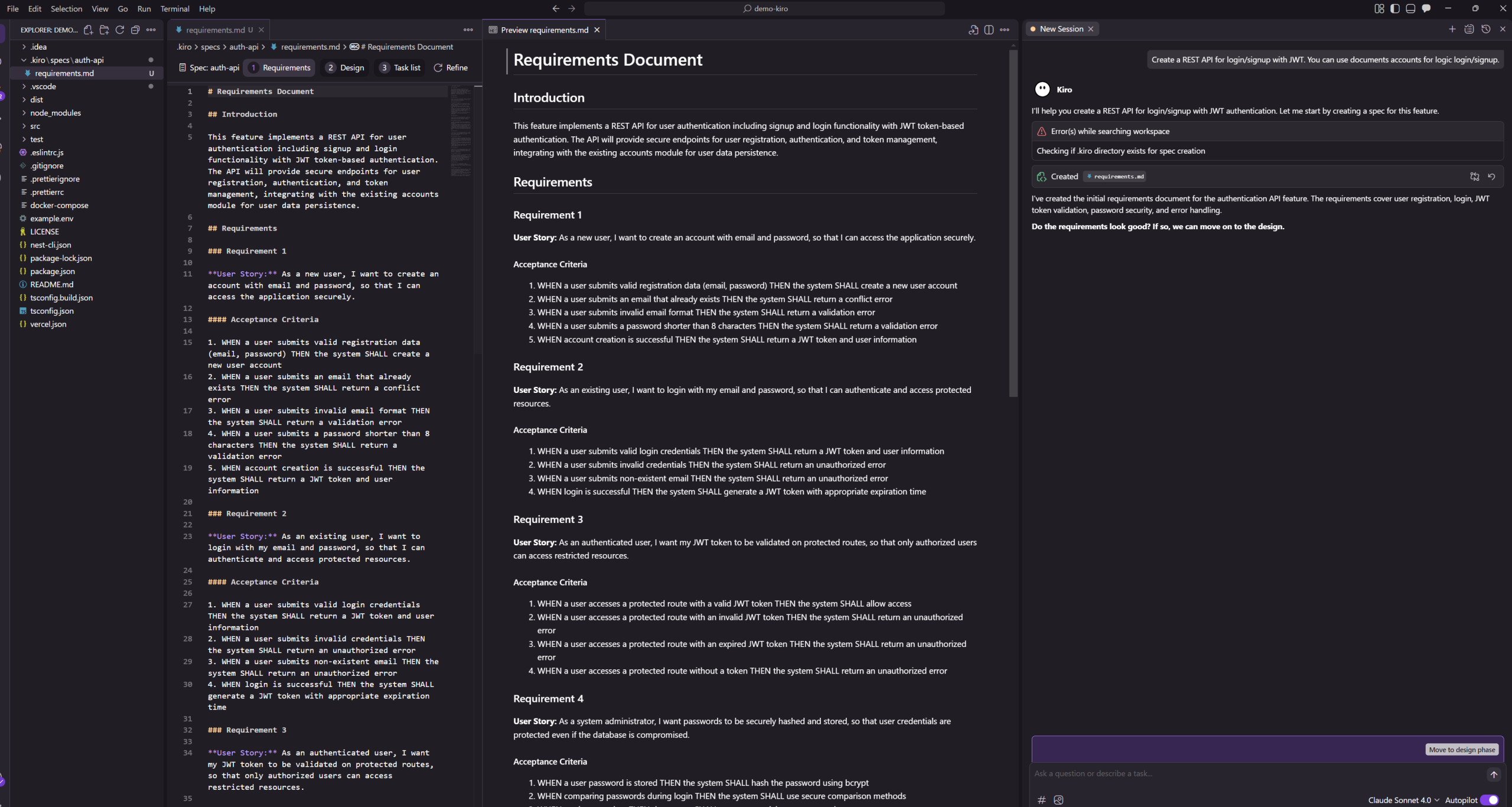This screenshot has height=807, width=1512.
Task: Select the Requirements spec step
Action: tap(280, 67)
